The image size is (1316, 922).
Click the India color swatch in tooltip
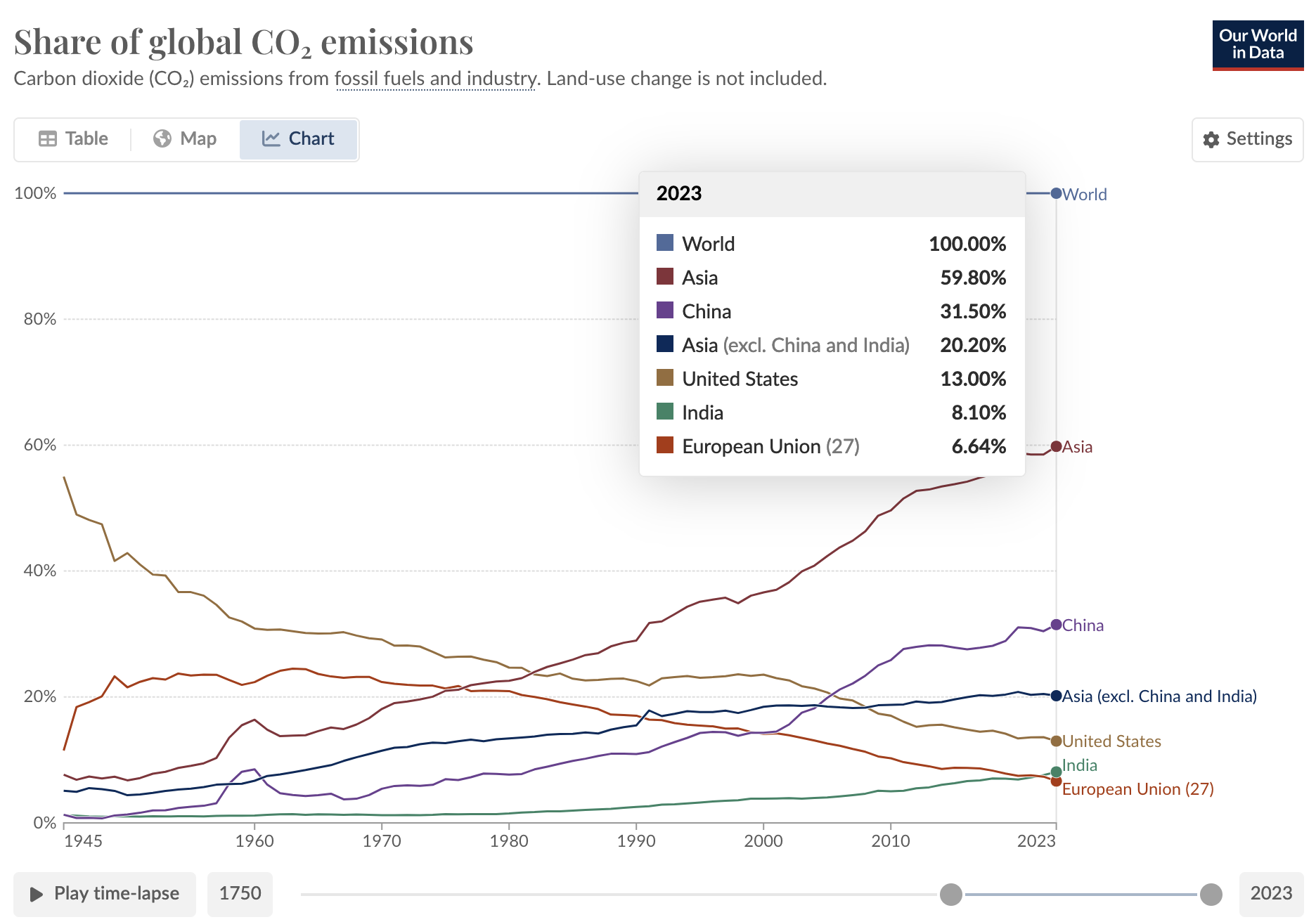click(665, 412)
